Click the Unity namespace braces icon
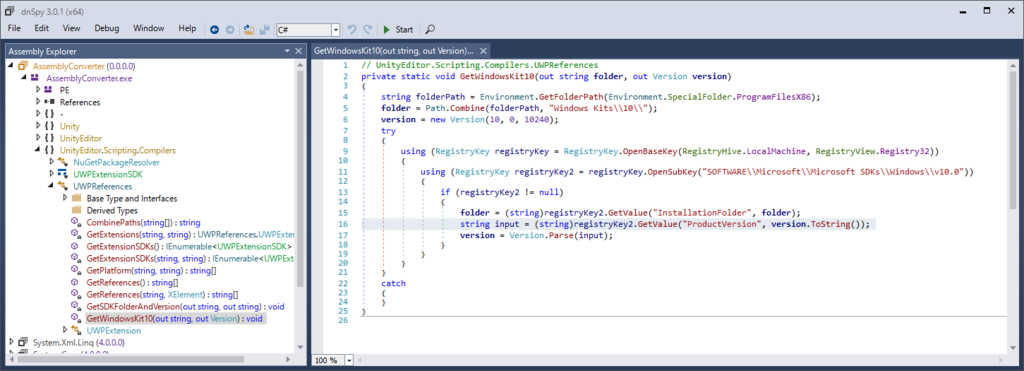Image resolution: width=1024 pixels, height=371 pixels. point(49,126)
